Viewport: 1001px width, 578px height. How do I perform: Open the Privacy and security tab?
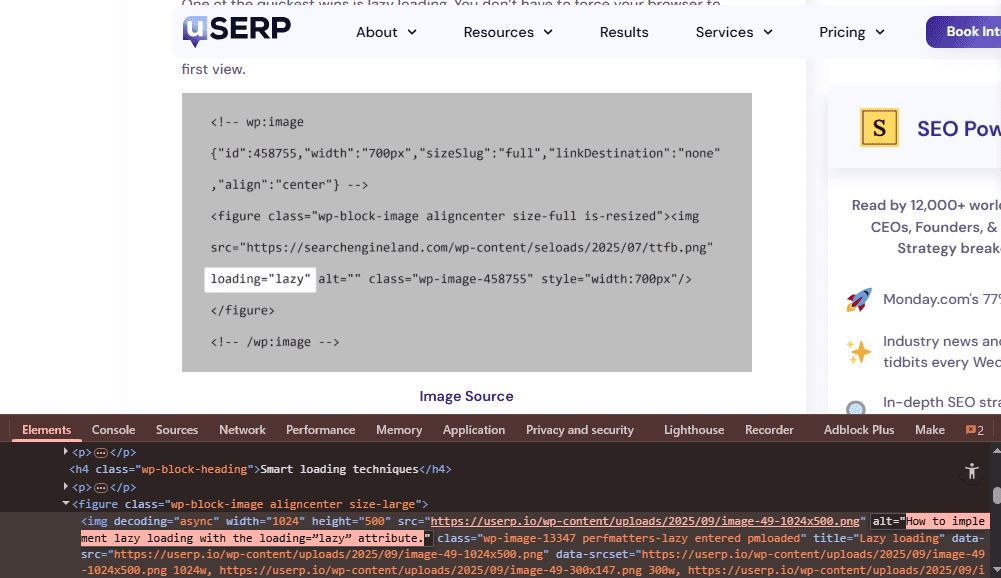click(x=580, y=430)
